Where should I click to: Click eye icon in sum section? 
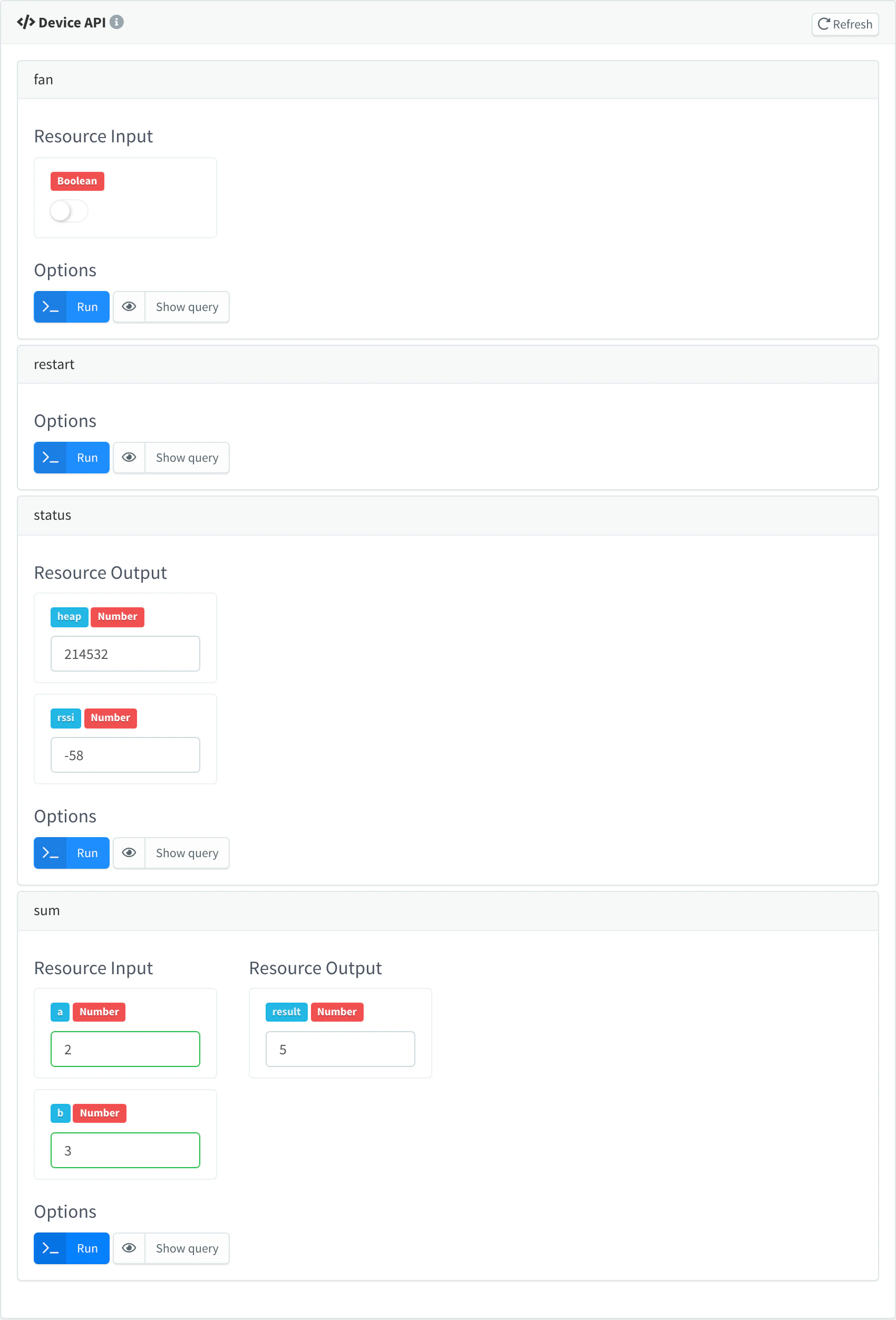(129, 1248)
